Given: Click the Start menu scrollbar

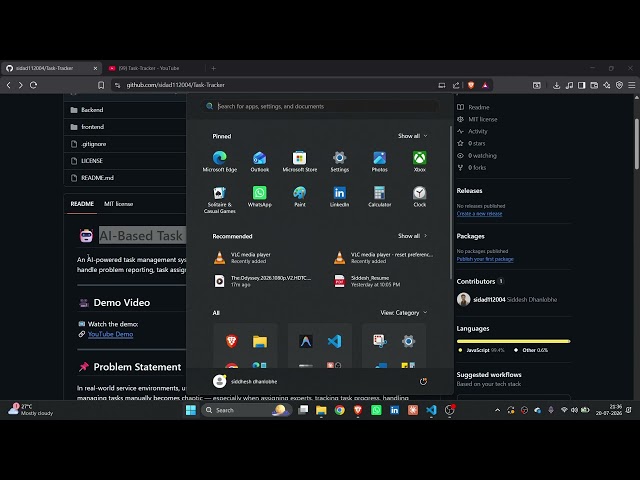Looking at the screenshot, I should click(451, 202).
